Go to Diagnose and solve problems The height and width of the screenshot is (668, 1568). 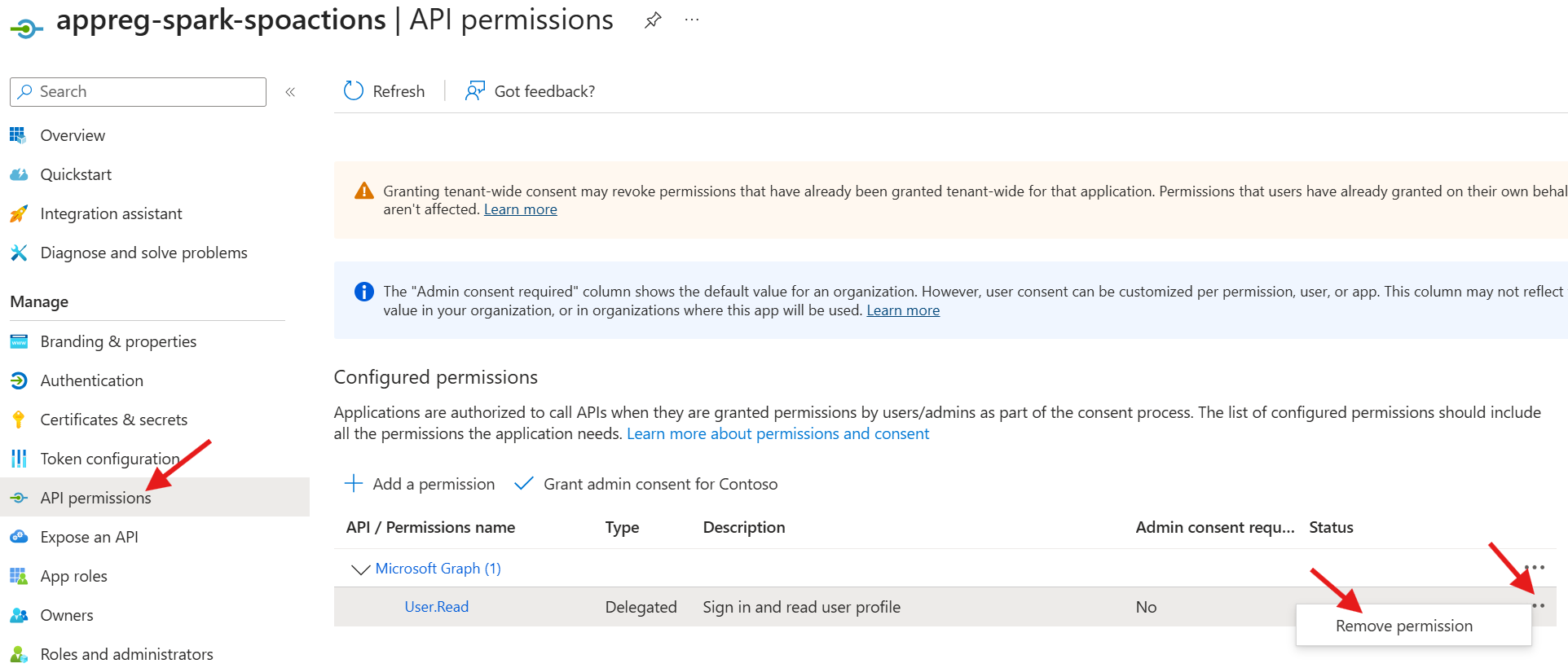click(143, 253)
